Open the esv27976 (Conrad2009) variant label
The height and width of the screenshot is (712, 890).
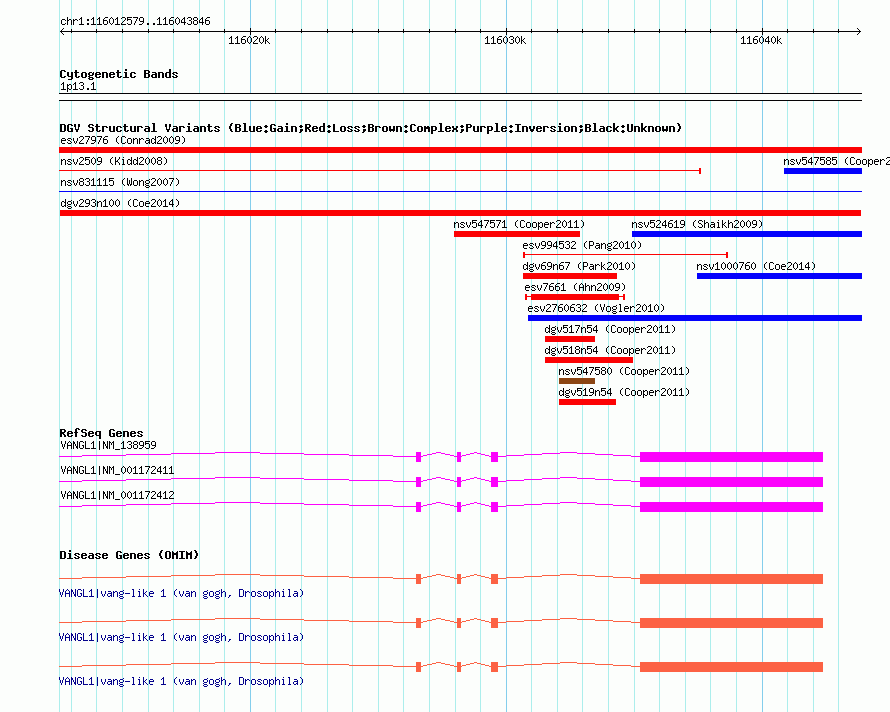pyautogui.click(x=123, y=140)
